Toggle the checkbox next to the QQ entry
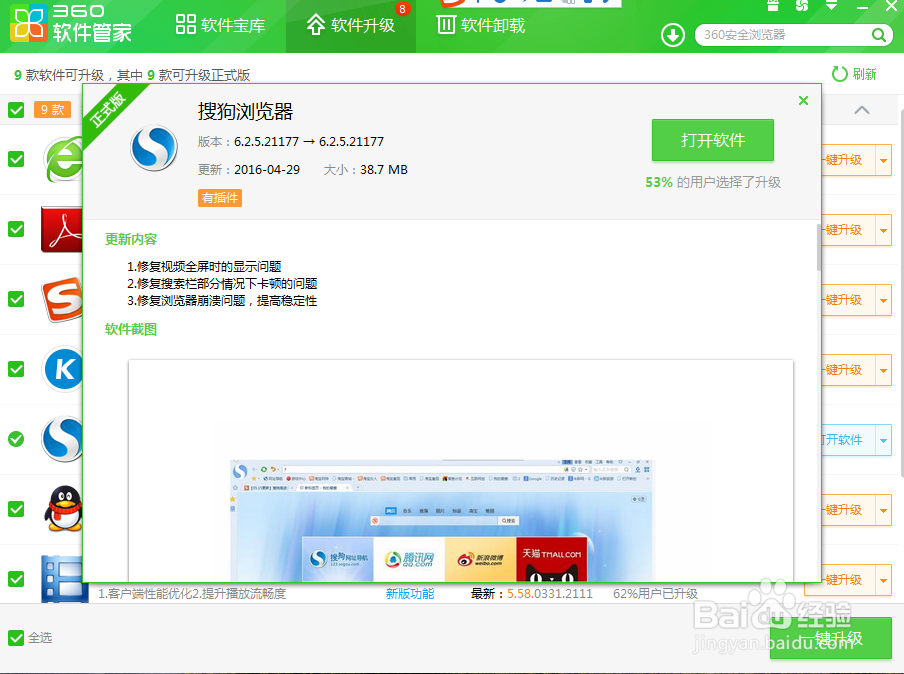904x674 pixels. [15, 508]
